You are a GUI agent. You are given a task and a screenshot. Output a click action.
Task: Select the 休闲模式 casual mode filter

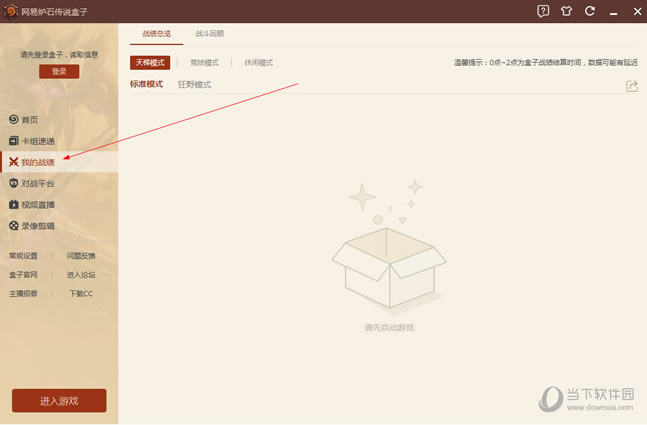pos(259,63)
